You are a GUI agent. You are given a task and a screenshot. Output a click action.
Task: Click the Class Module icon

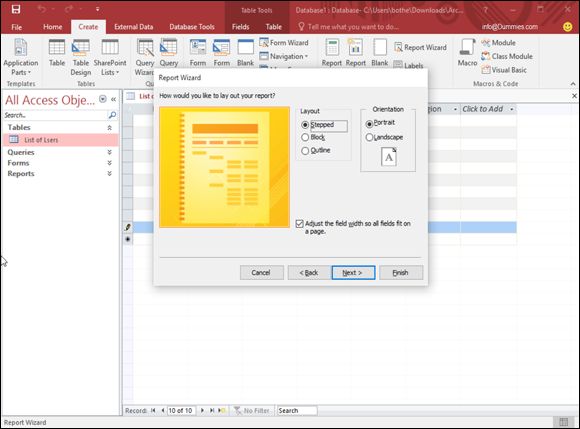pos(486,56)
